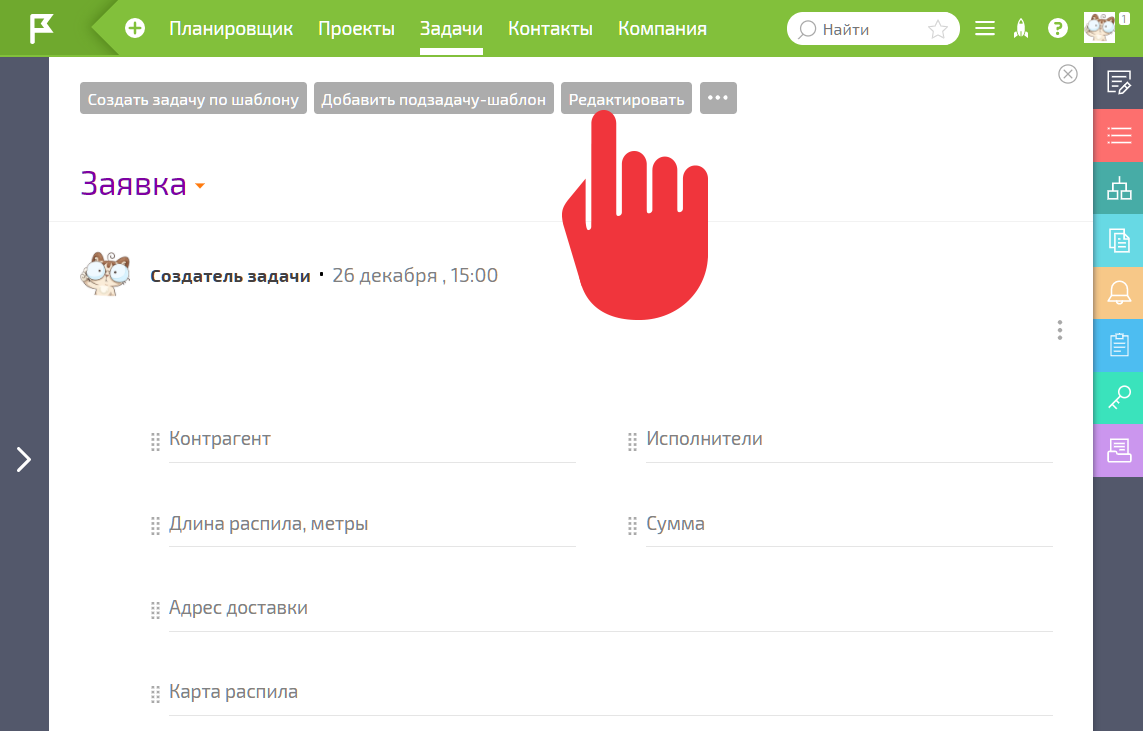Open the purple inbox tray icon
1143x731 pixels.
pyautogui.click(x=1118, y=450)
